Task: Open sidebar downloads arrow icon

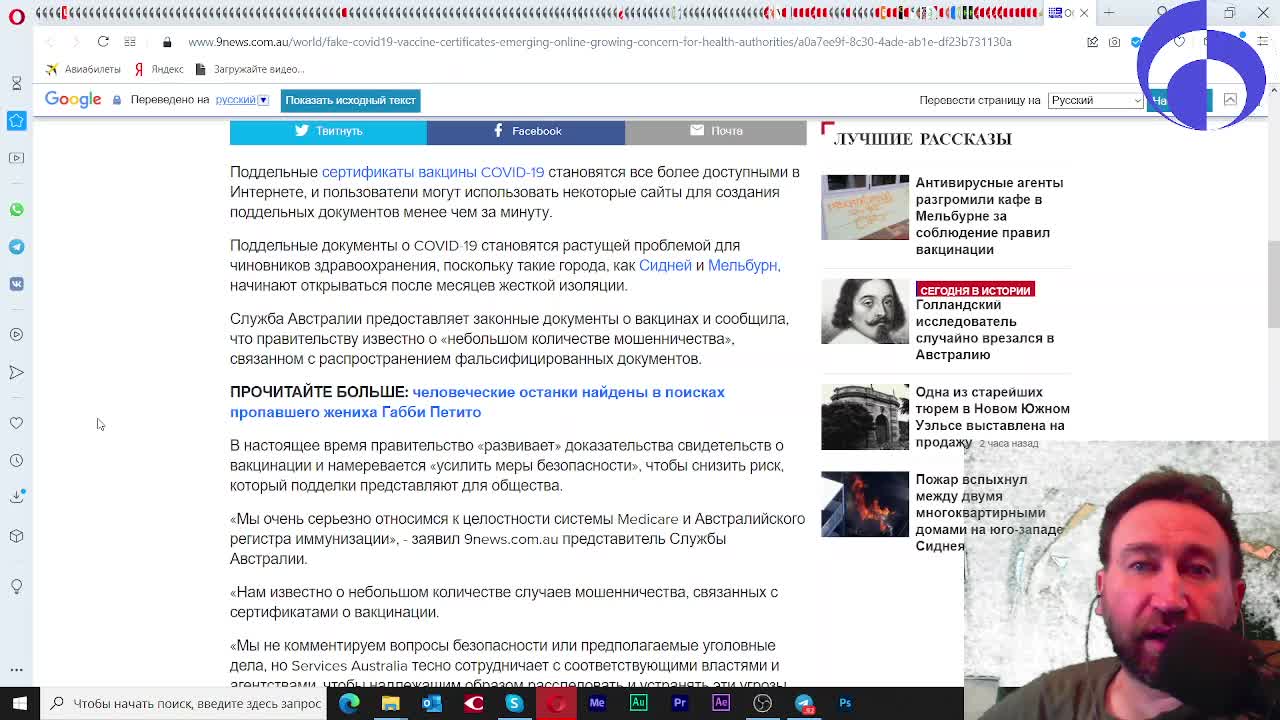Action: [x=16, y=497]
